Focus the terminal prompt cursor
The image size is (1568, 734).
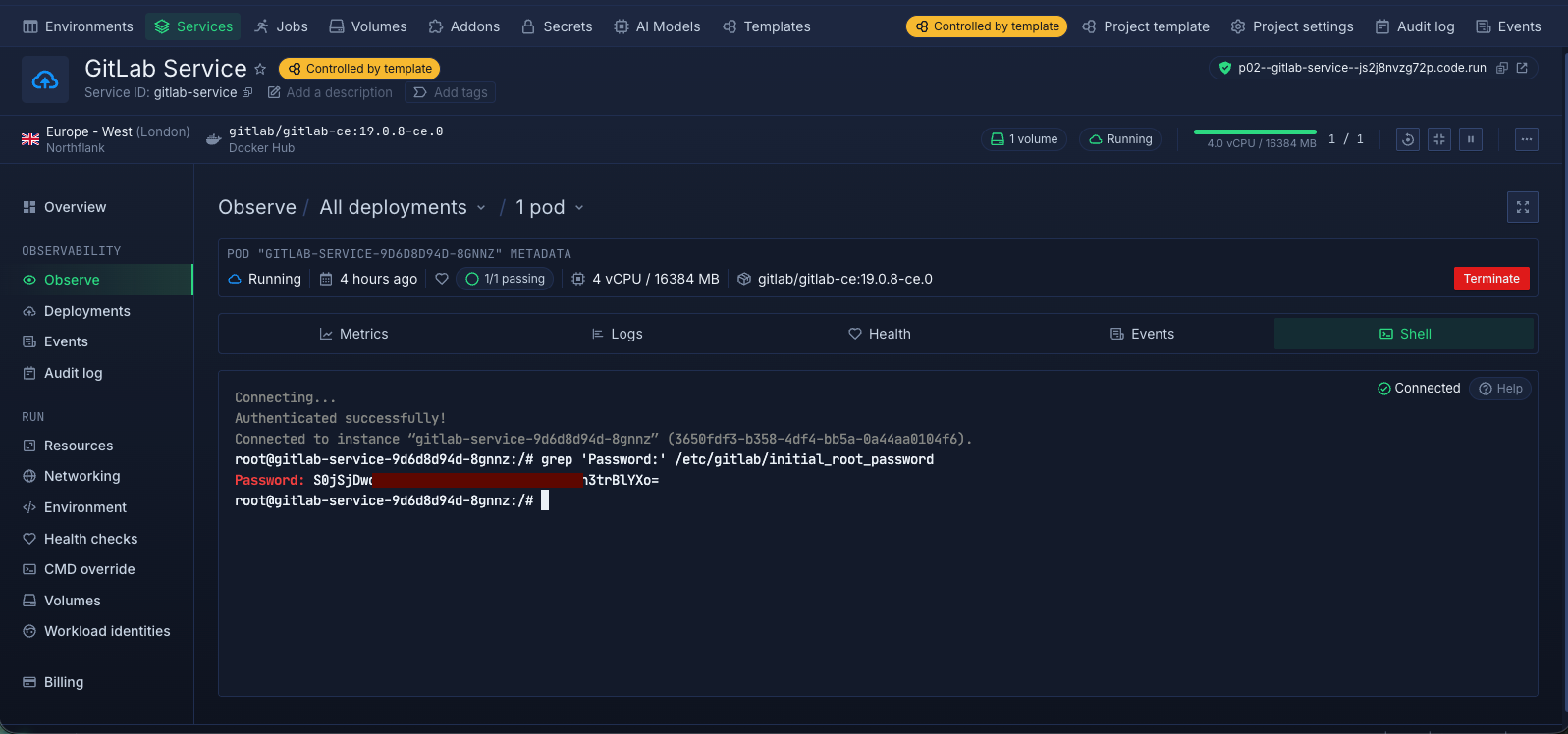545,500
